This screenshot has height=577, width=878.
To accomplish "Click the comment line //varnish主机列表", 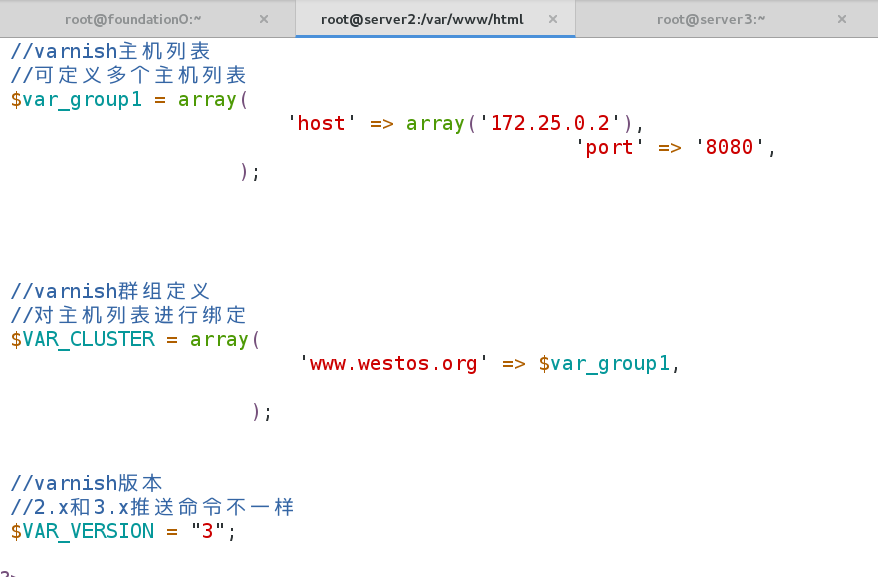I will (x=110, y=51).
